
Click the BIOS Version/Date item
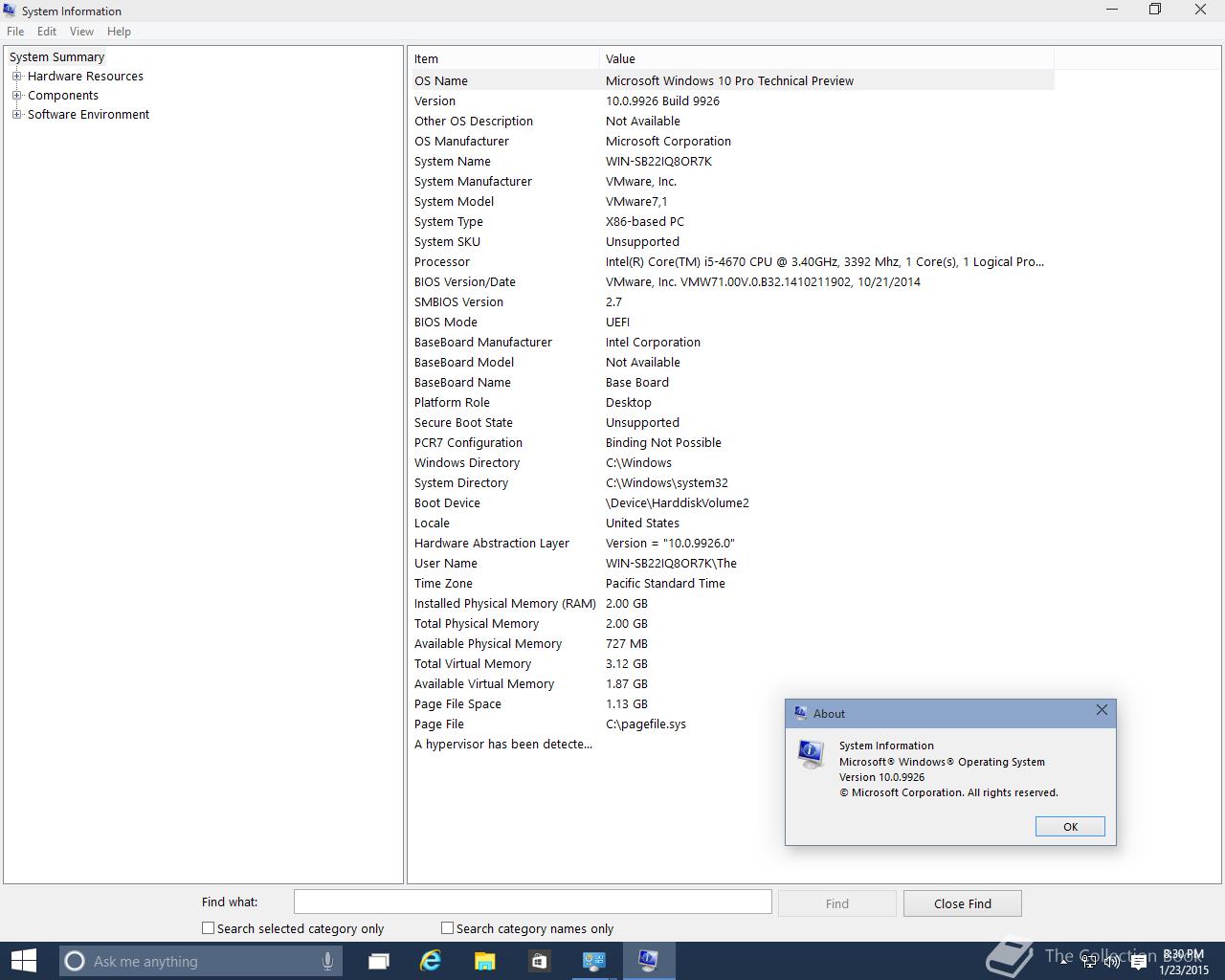pyautogui.click(x=464, y=281)
